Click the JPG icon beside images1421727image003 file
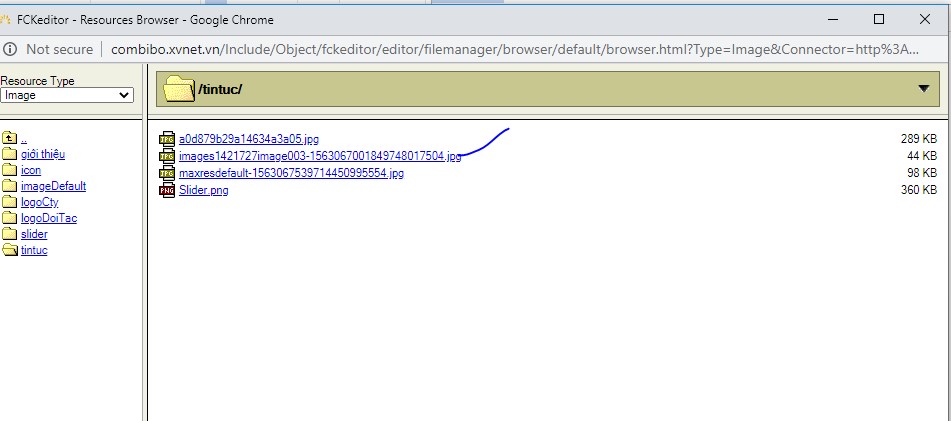Viewport: 951px width, 421px height. tap(167, 156)
